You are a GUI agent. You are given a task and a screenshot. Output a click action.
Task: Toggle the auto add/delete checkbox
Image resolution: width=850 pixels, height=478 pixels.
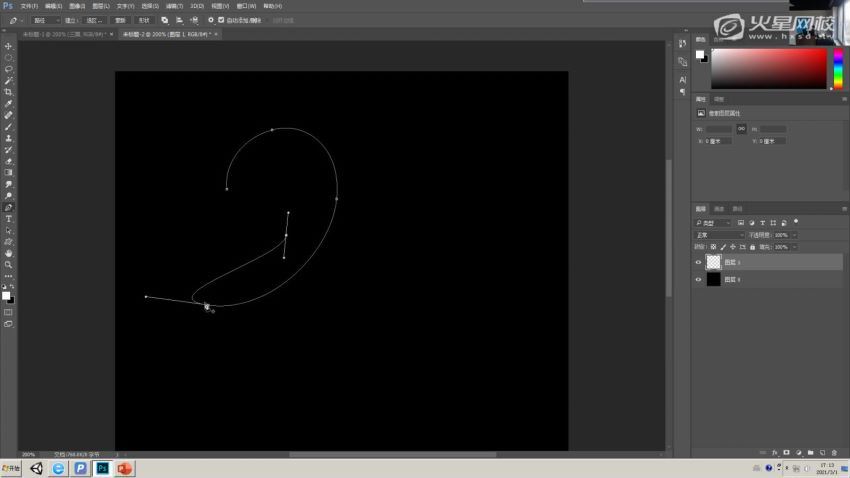(221, 20)
